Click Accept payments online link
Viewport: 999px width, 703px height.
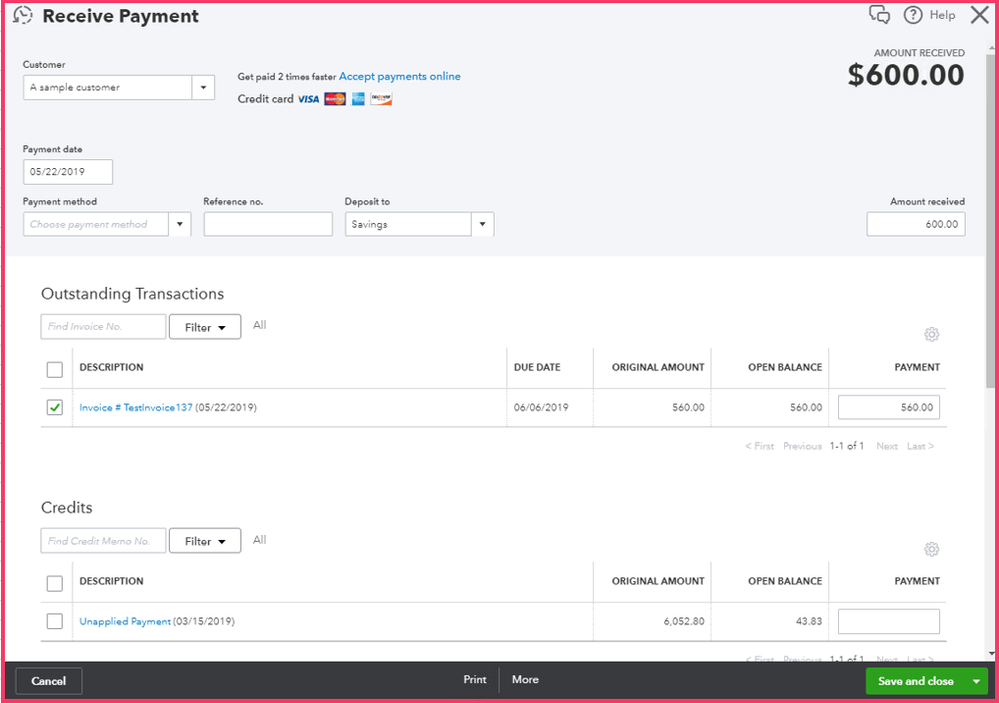399,76
